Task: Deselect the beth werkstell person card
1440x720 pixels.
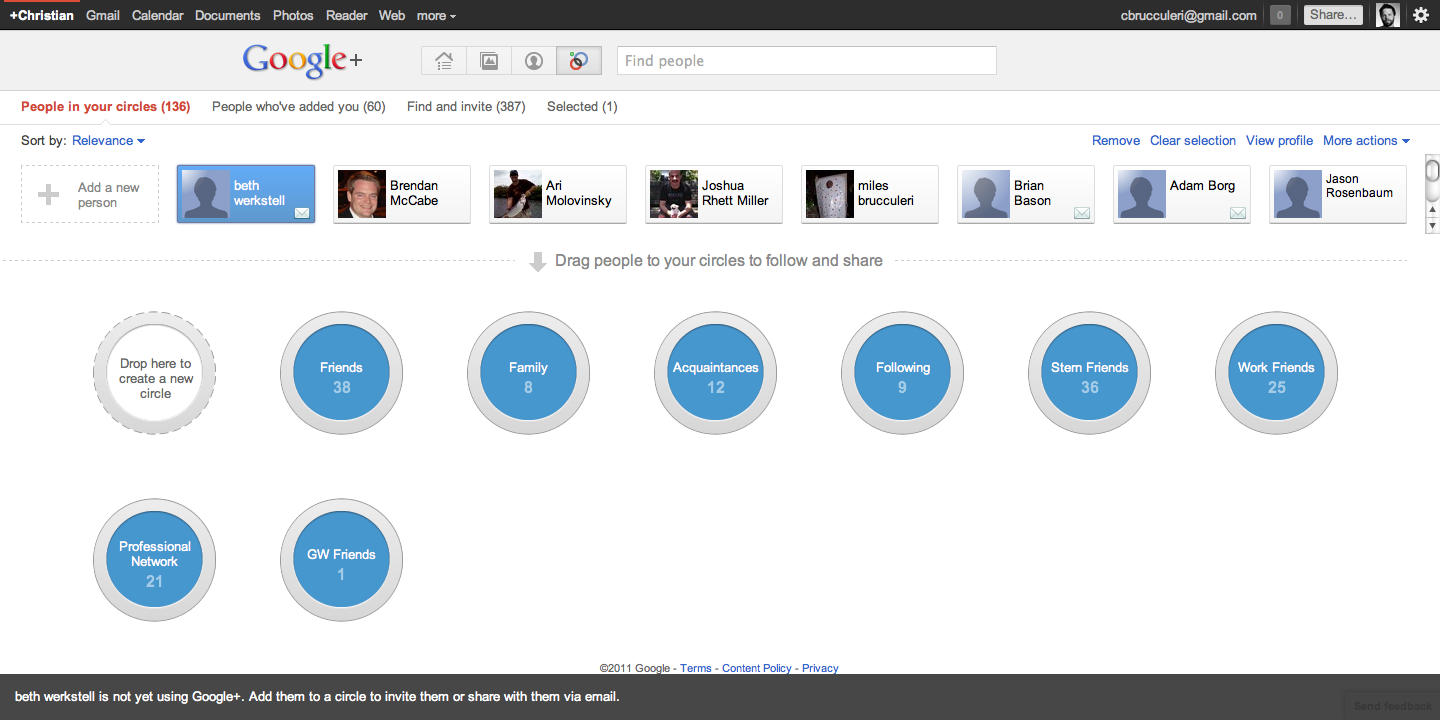Action: 246,194
